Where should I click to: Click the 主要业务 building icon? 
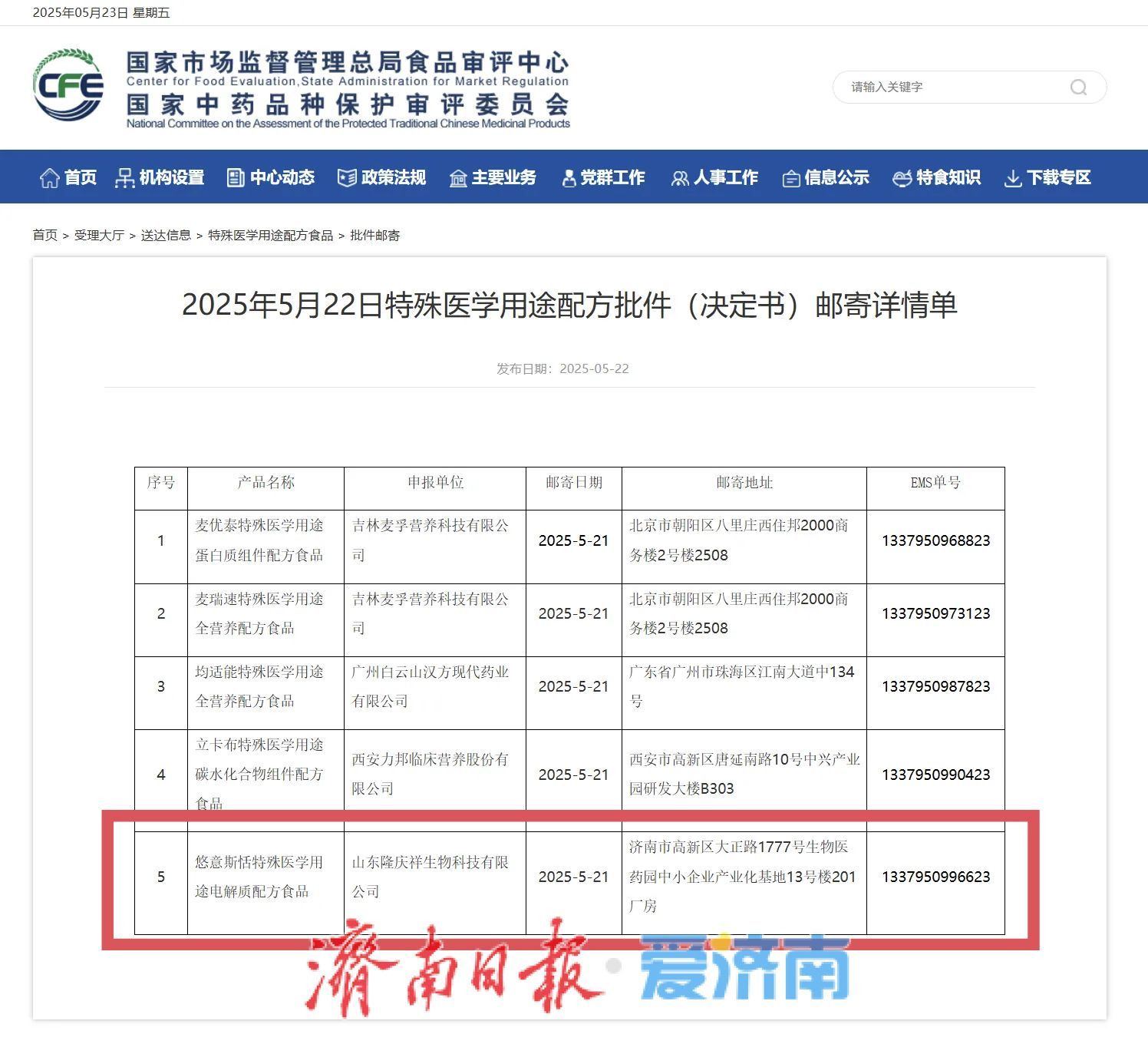point(457,177)
